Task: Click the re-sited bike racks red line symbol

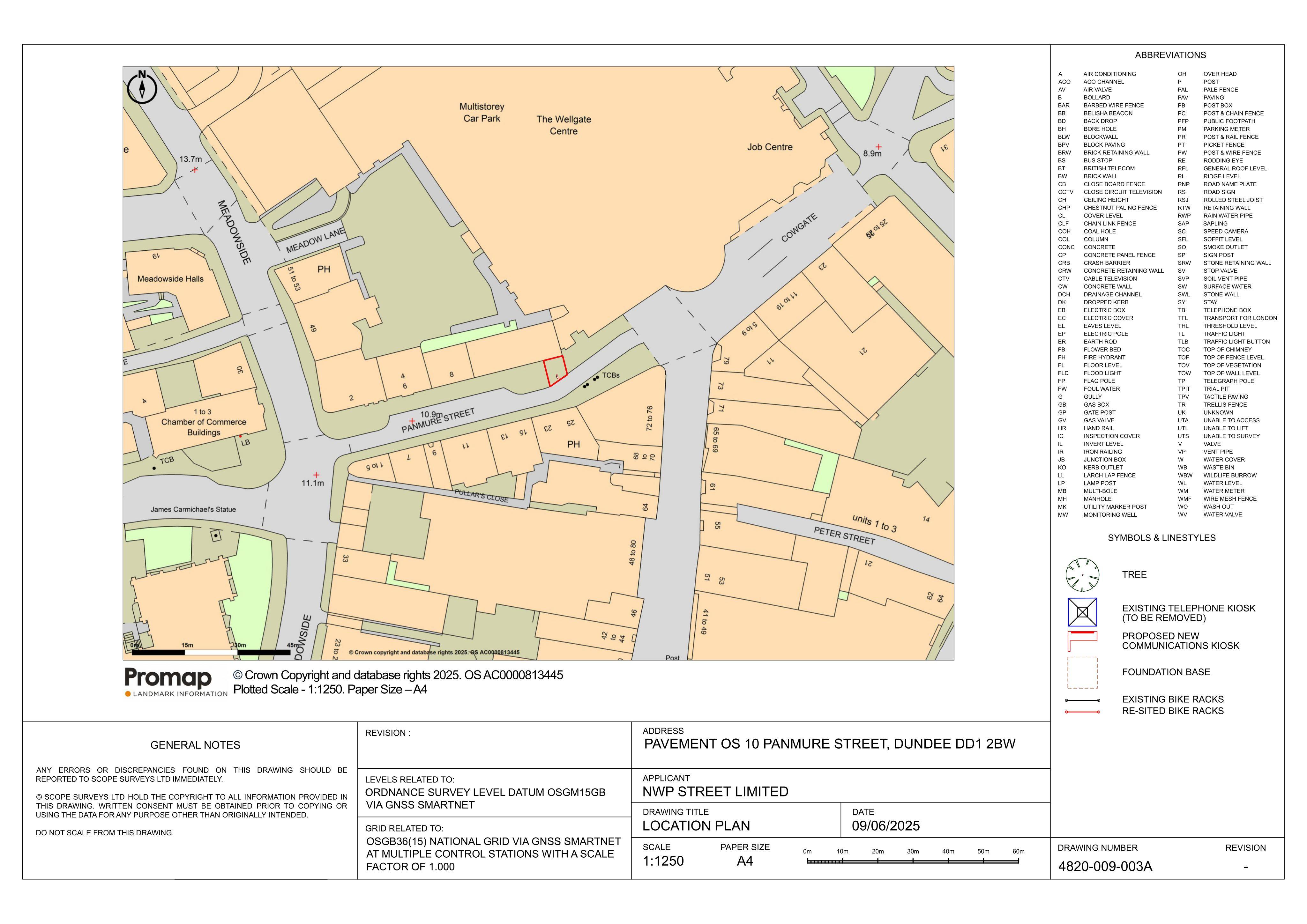Action: coord(1082,712)
